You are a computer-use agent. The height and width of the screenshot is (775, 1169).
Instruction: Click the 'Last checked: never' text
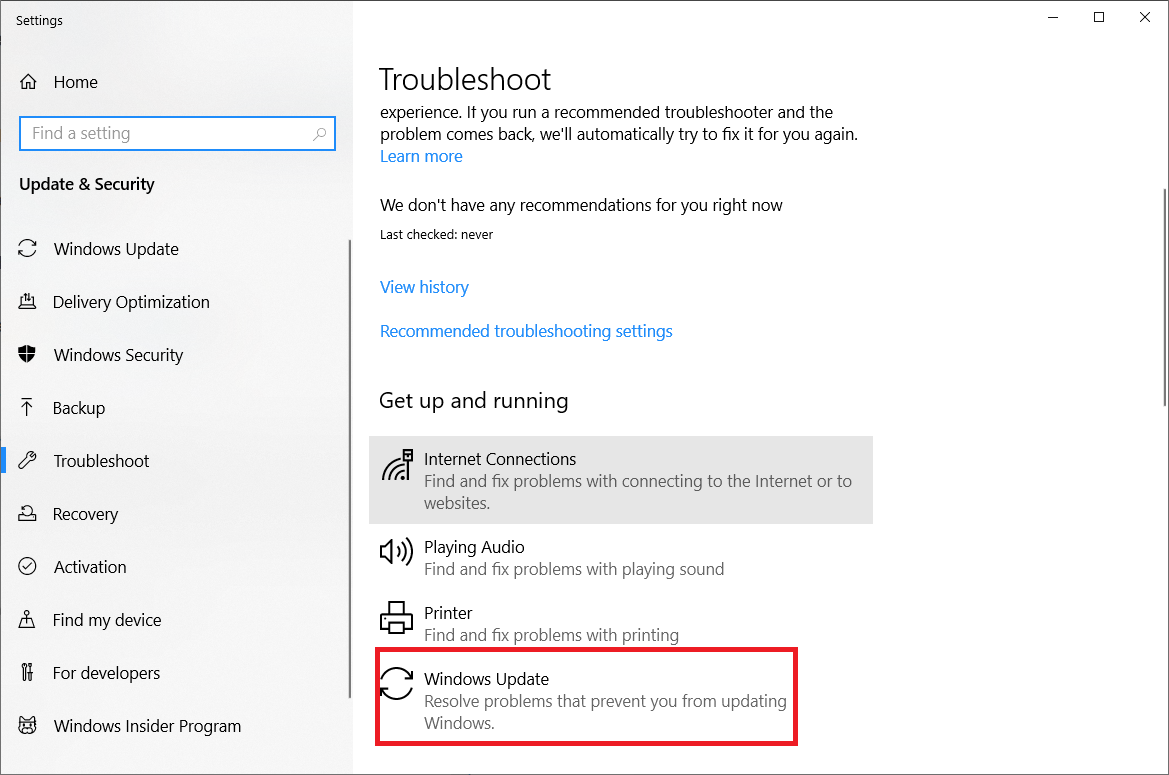[x=437, y=235]
